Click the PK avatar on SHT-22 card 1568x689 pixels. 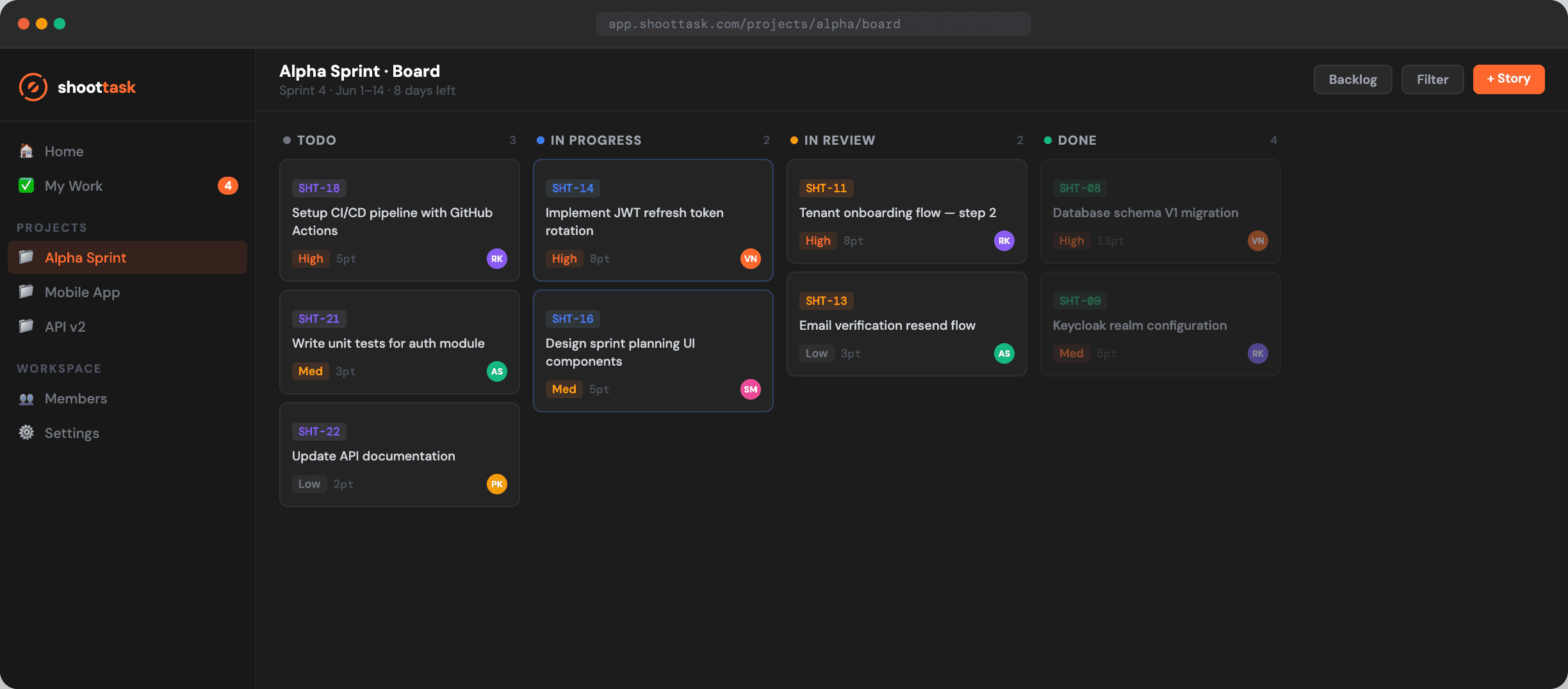pos(496,484)
